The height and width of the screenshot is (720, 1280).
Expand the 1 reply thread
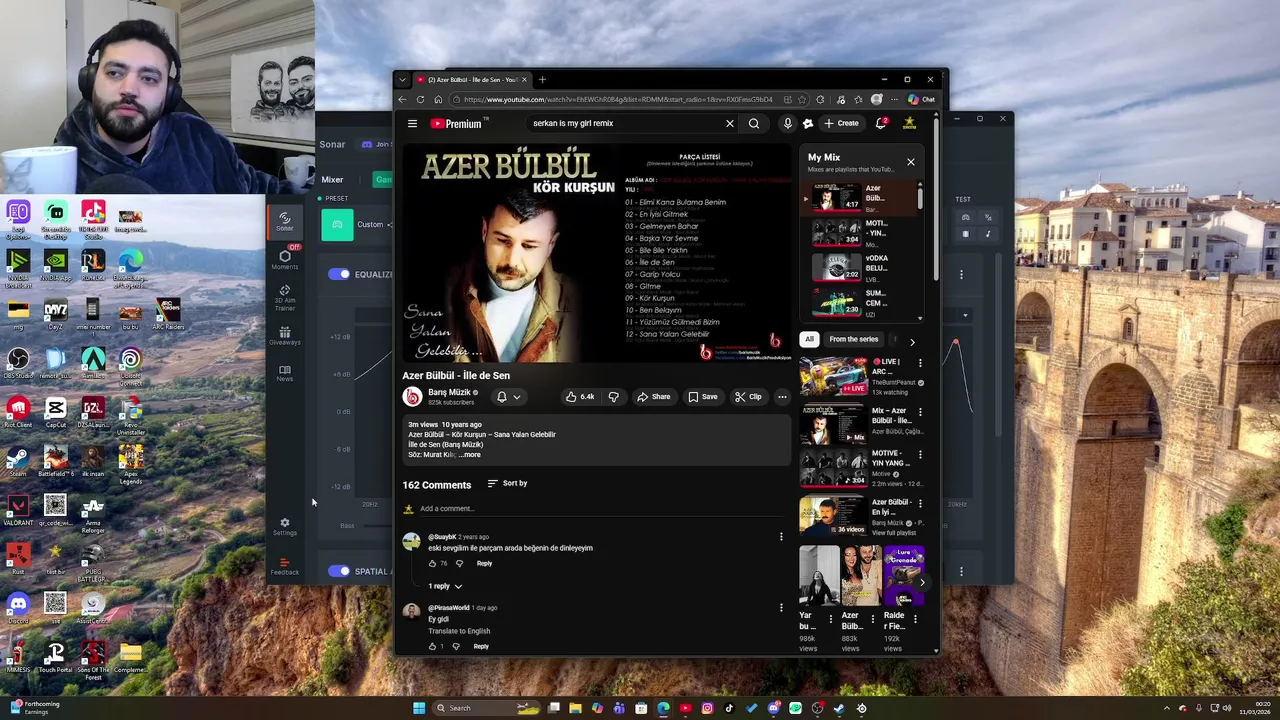click(x=445, y=586)
